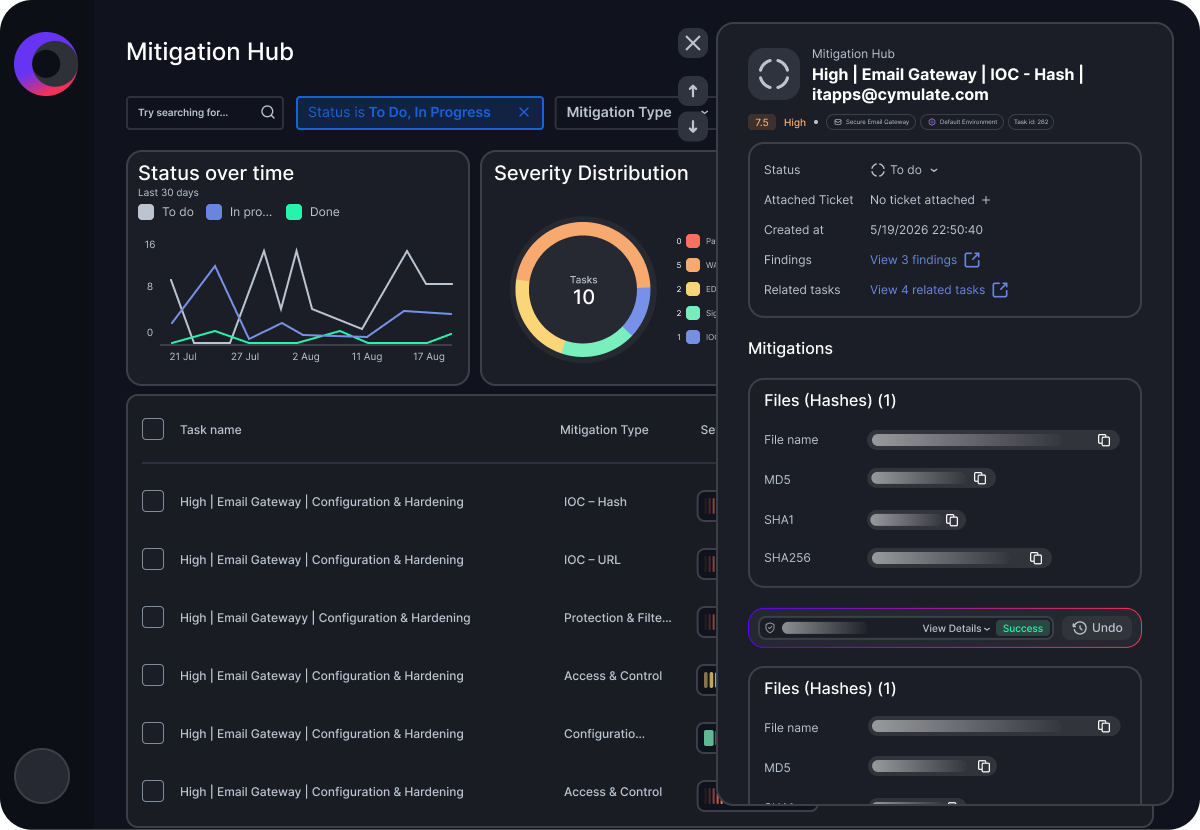Viewport: 1200px width, 830px height.
Task: Close the task details panel with X
Action: [693, 43]
